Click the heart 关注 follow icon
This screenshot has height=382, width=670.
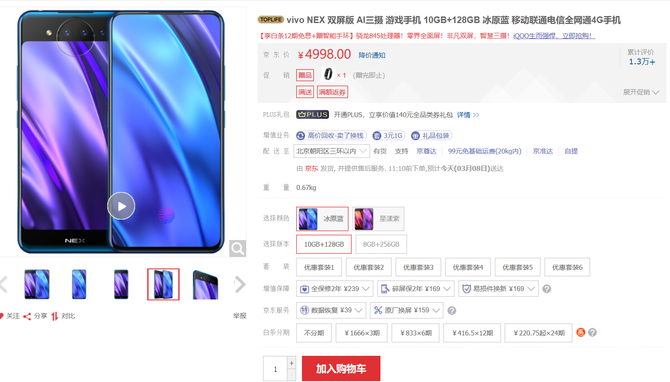pos(1,316)
